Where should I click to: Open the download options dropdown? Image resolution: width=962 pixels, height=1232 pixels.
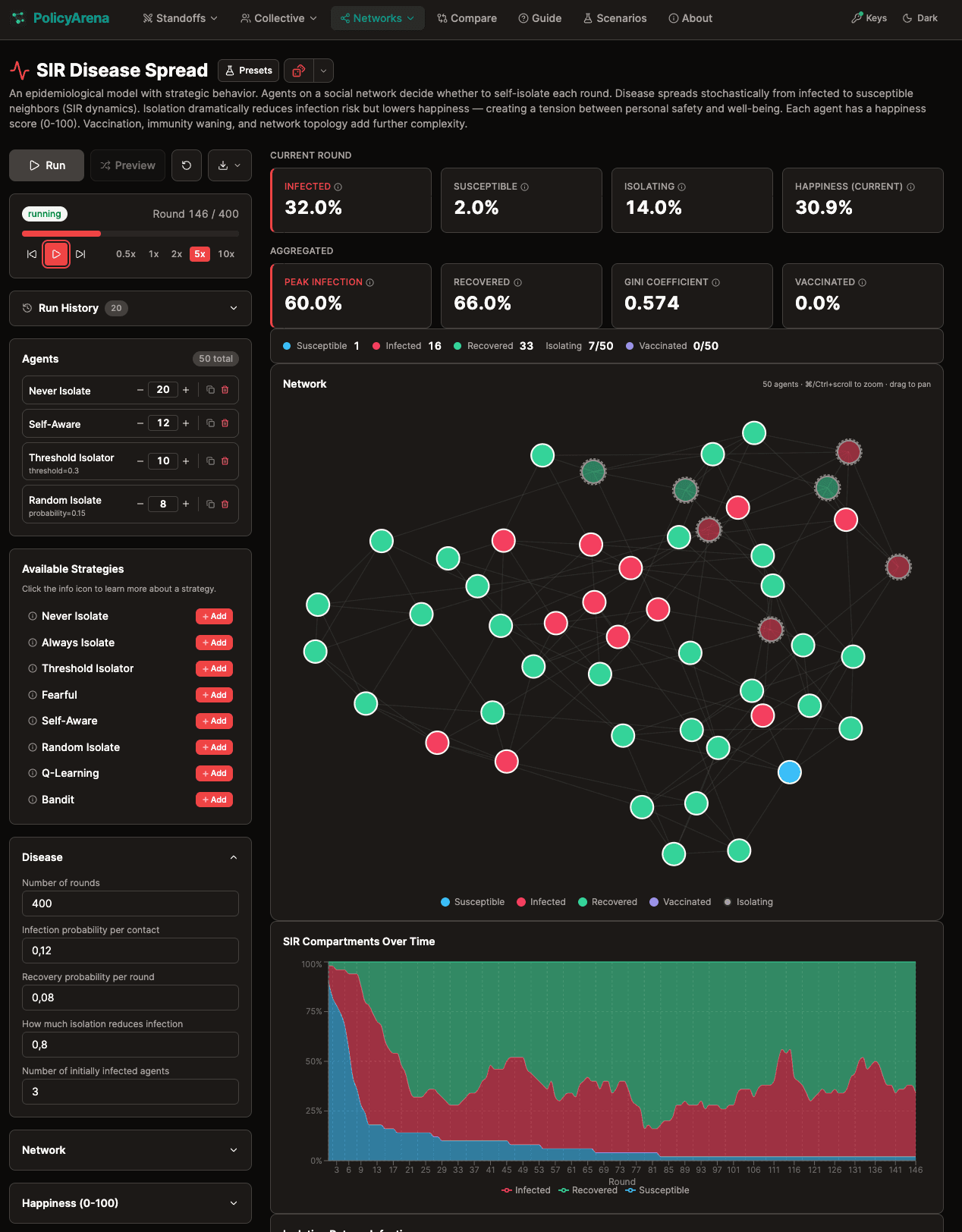(x=229, y=165)
